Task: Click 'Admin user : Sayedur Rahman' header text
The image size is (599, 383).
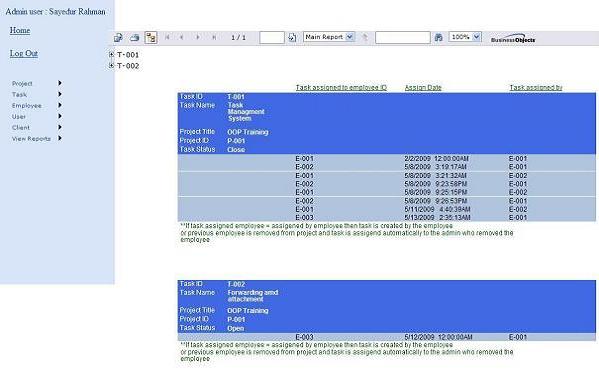Action: click(55, 11)
